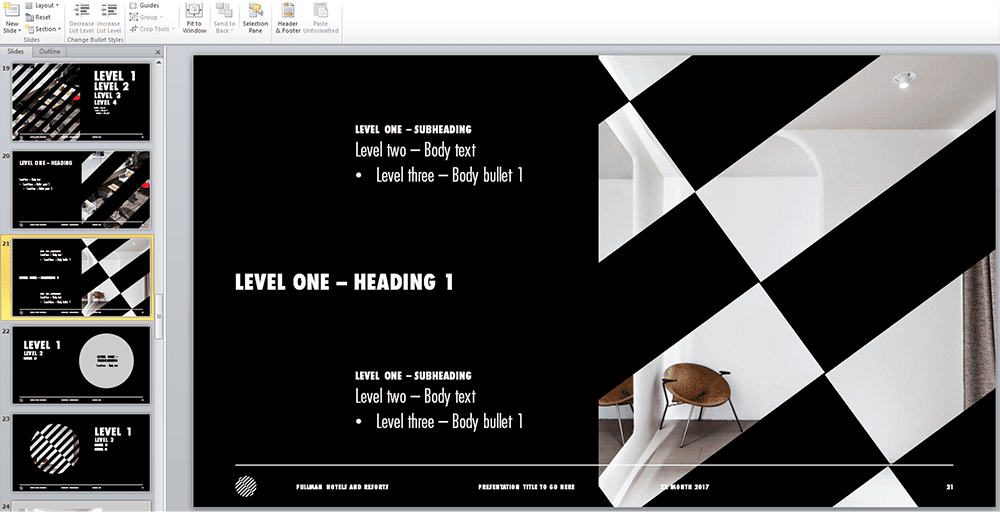This screenshot has width=1000, height=514.
Task: Click 'LEVEL ONE – HEADING 1' text on slide
Action: 344,282
